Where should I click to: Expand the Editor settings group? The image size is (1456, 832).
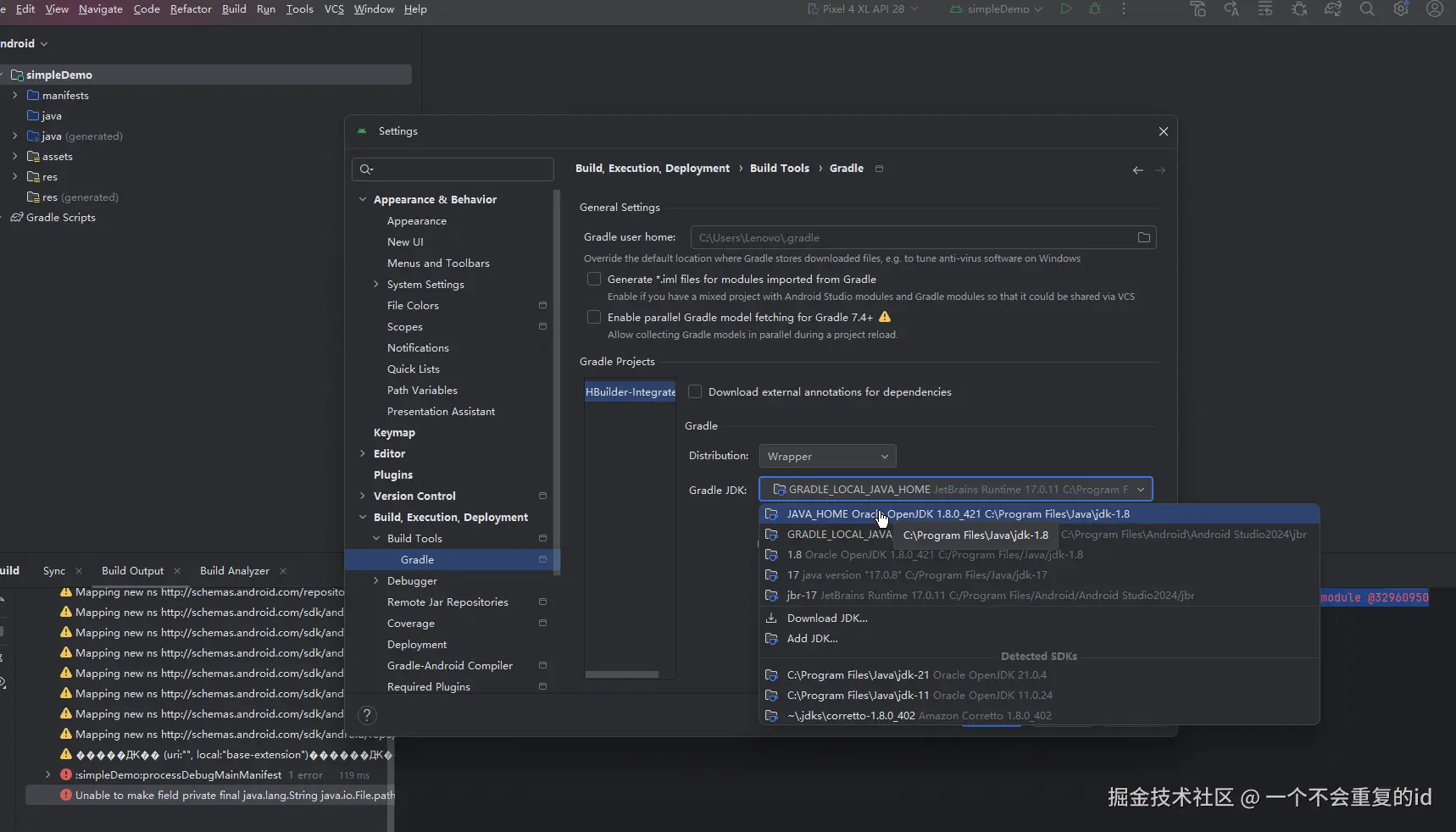pyautogui.click(x=363, y=453)
